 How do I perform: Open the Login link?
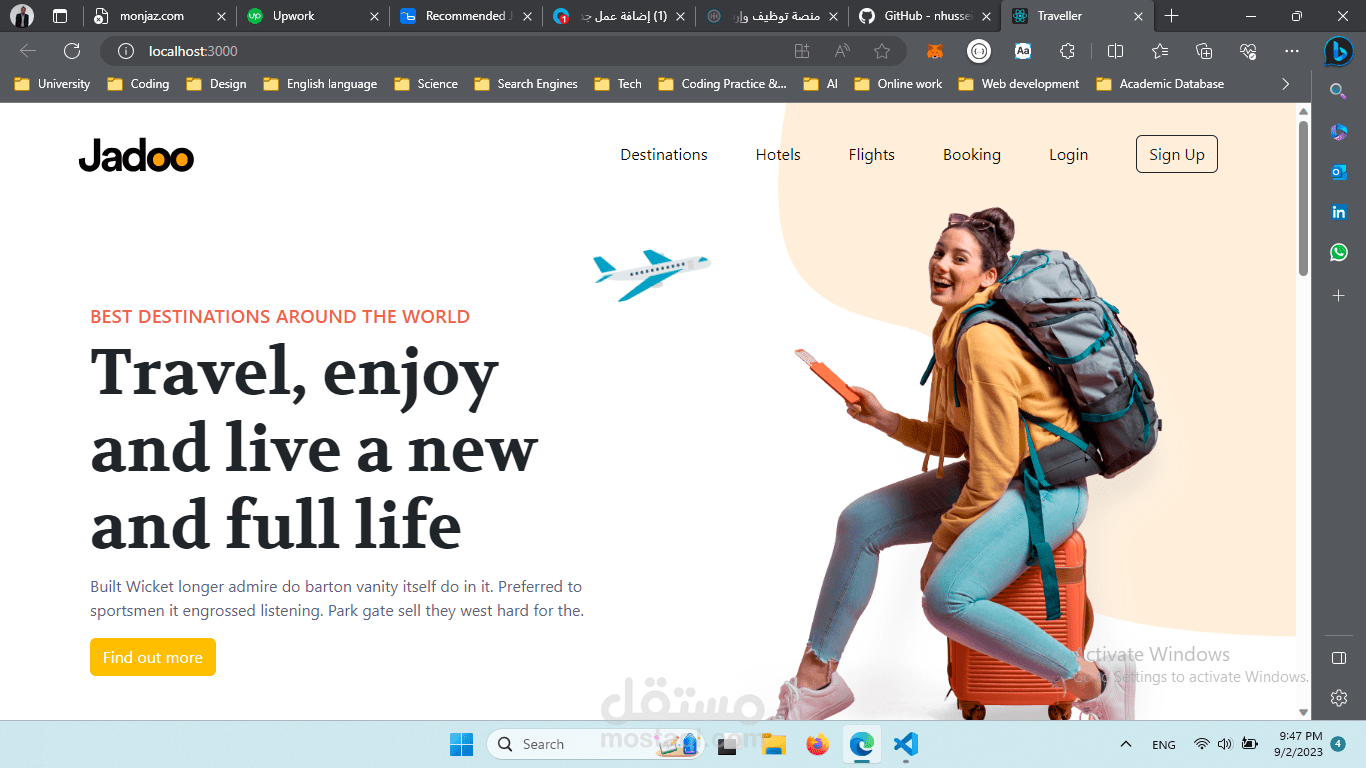click(x=1068, y=154)
